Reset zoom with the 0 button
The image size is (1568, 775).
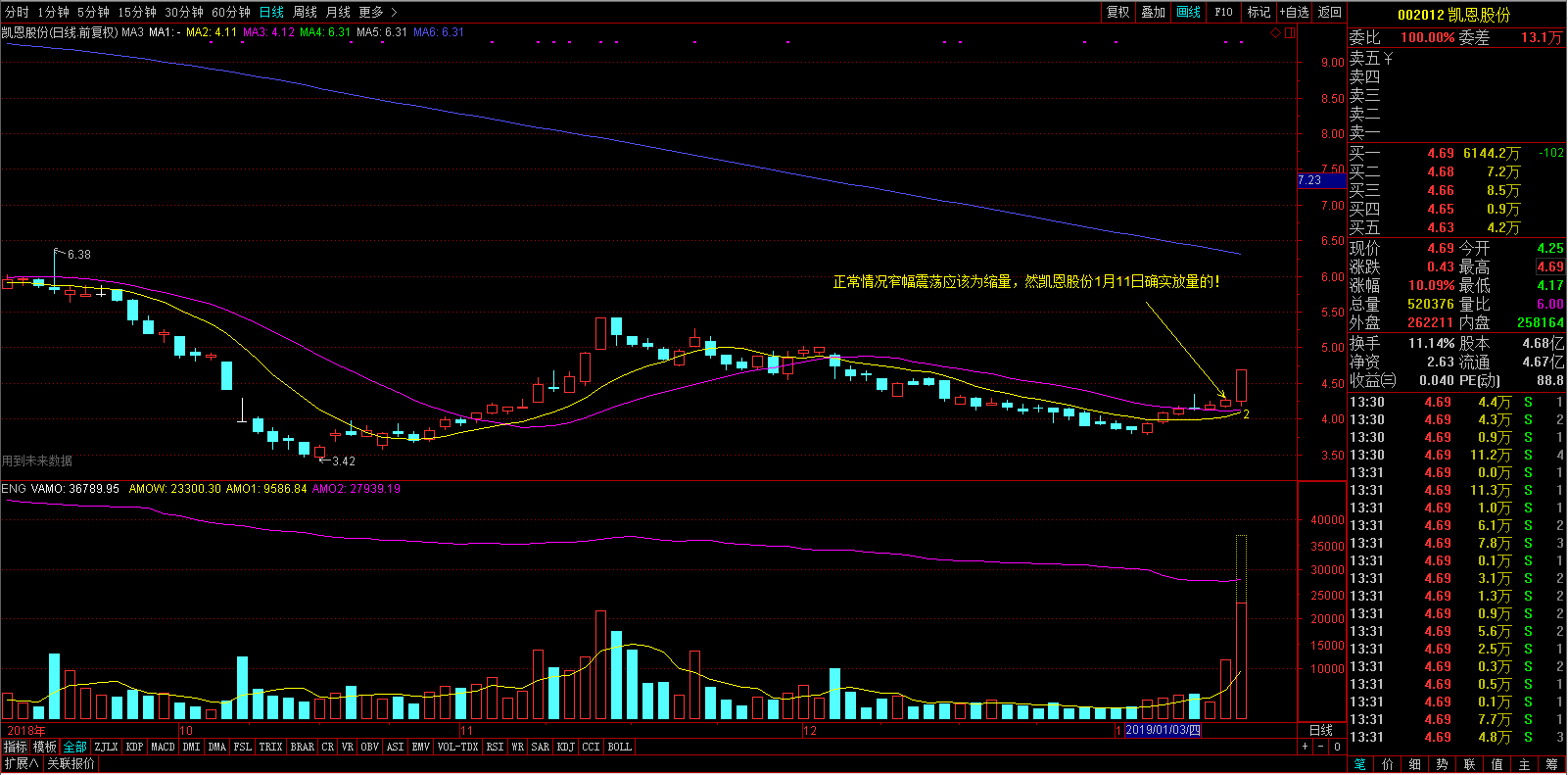point(1337,747)
